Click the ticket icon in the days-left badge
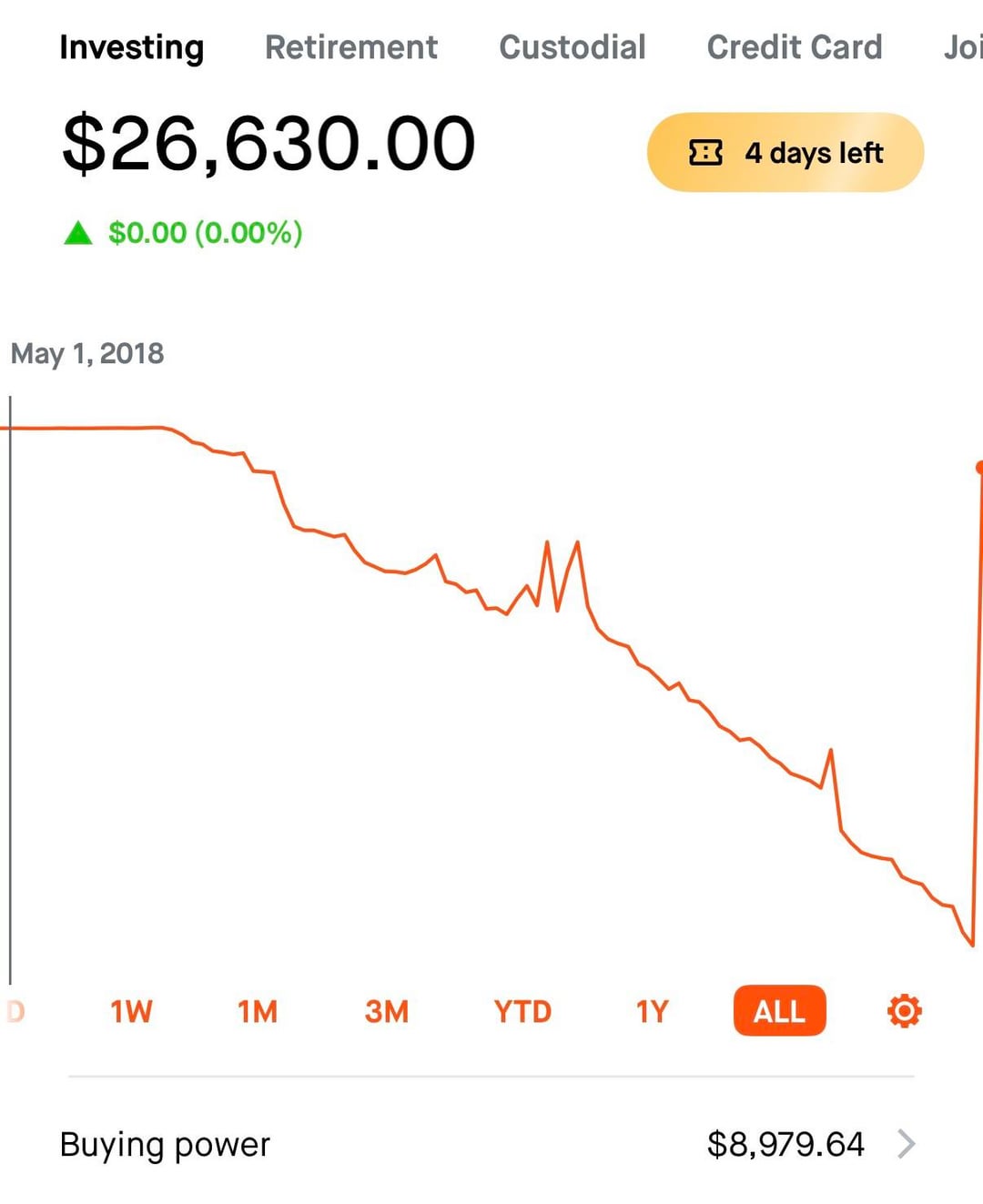The width and height of the screenshot is (983, 1204). click(705, 153)
